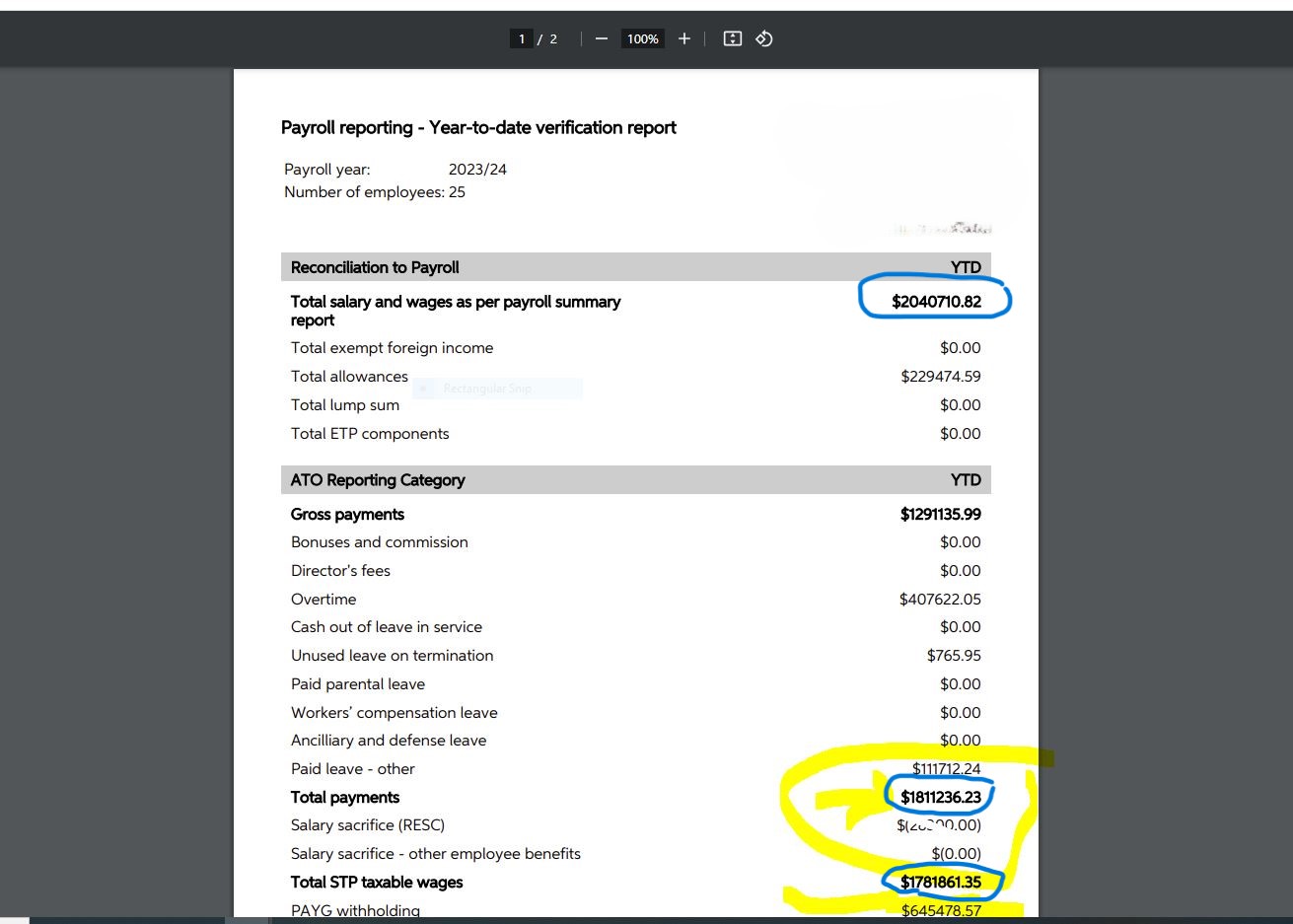The width and height of the screenshot is (1293, 924).
Task: Click the 'ATO Reporting Category' section header
Action: [x=378, y=480]
